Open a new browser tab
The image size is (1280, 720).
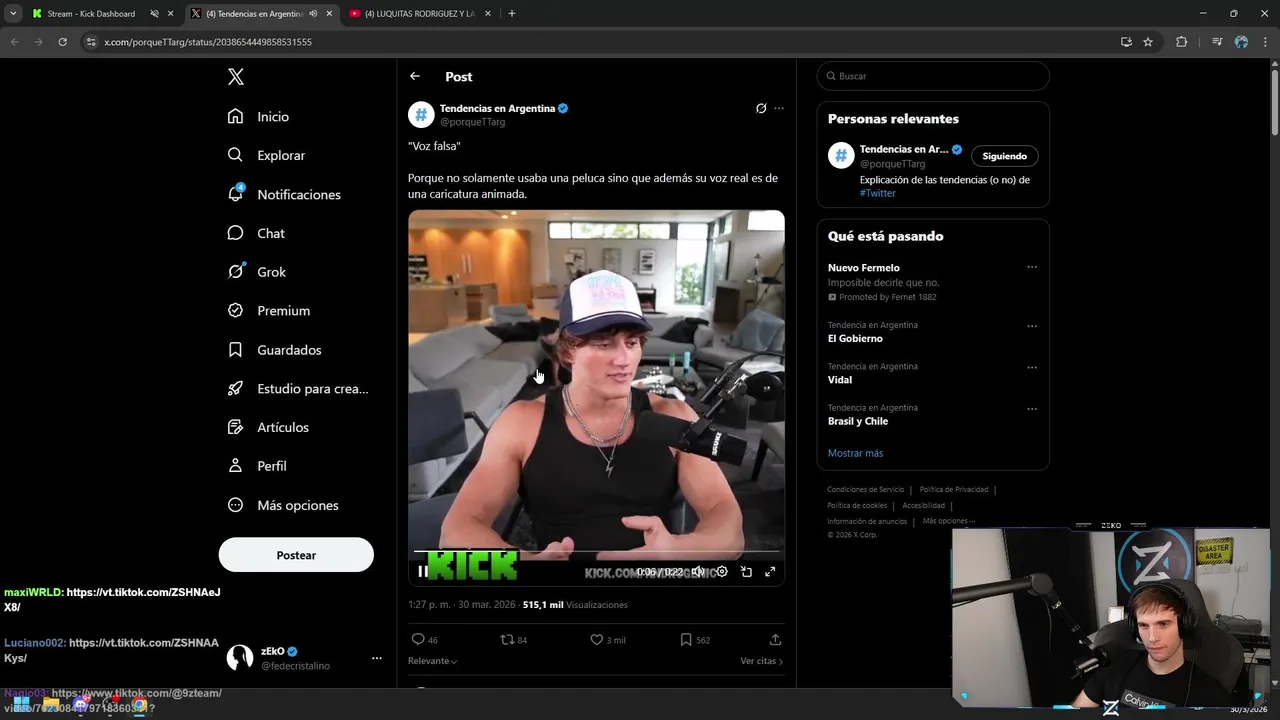click(512, 14)
